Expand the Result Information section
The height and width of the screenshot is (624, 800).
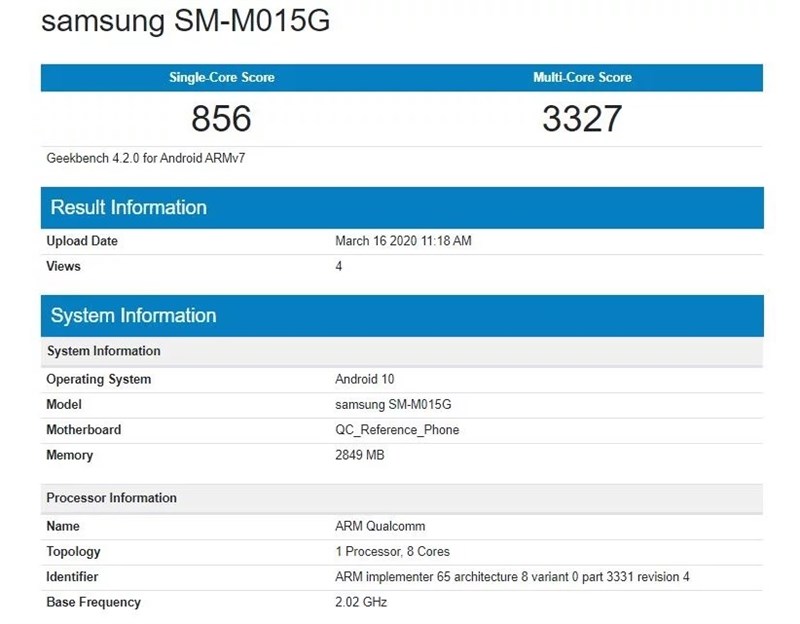click(x=131, y=207)
